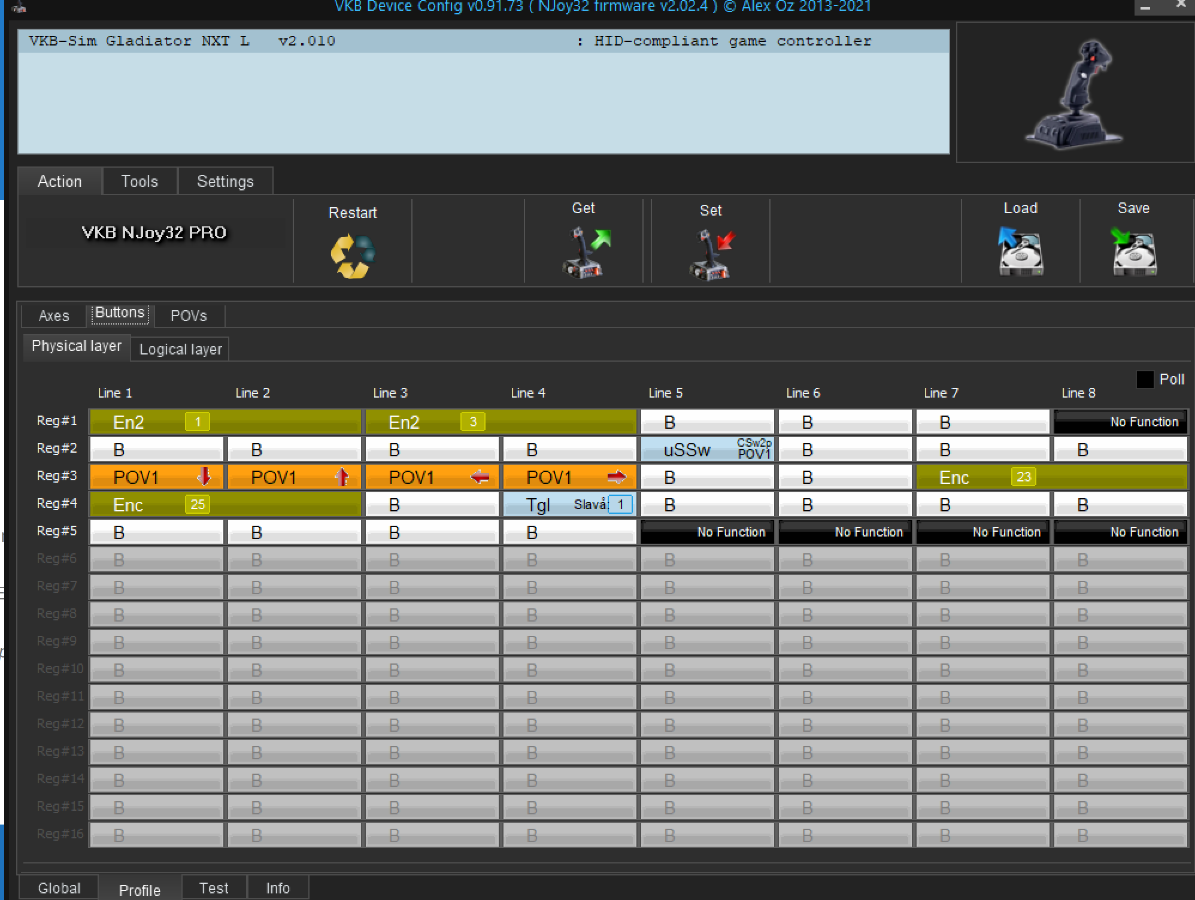The image size is (1195, 900).
Task: Click the Get joystick icon
Action: click(x=583, y=253)
